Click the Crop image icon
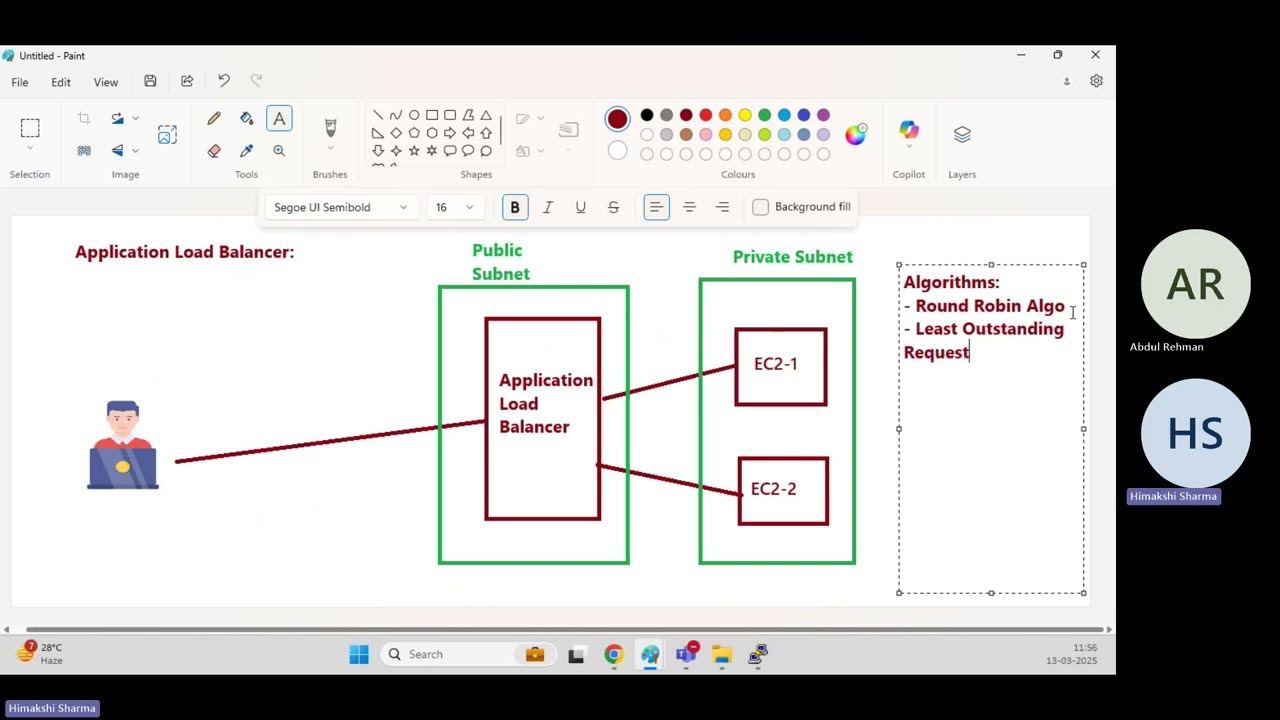This screenshot has width=1280, height=720. 84,119
